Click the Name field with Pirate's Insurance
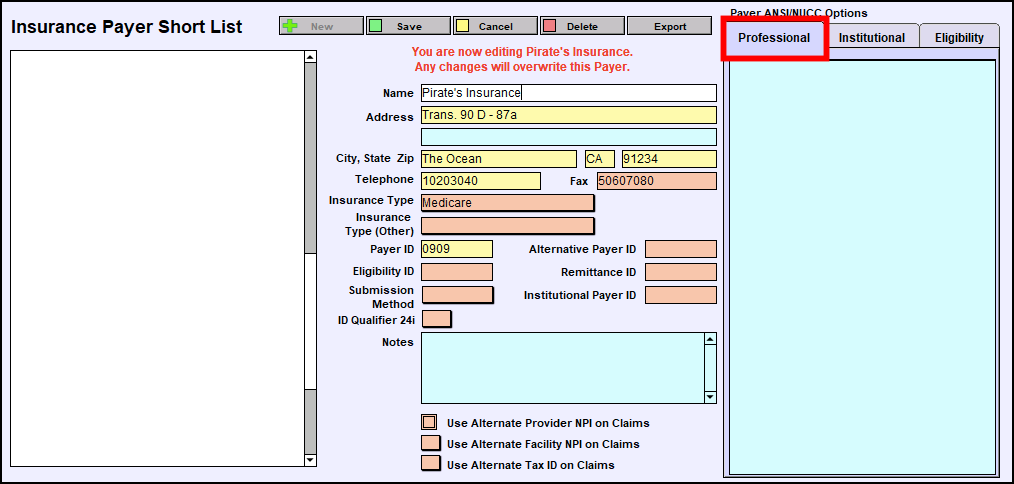 (568, 93)
